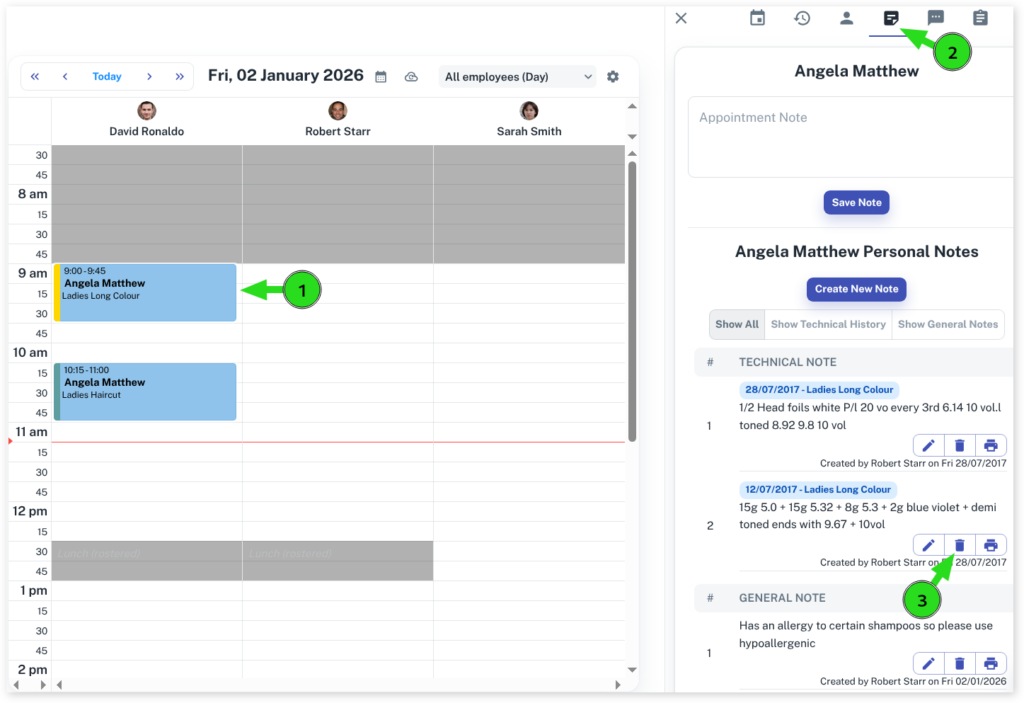The width and height of the screenshot is (1024, 703).
Task: Edit the 28/07/2017 technical note
Action: pos(928,446)
